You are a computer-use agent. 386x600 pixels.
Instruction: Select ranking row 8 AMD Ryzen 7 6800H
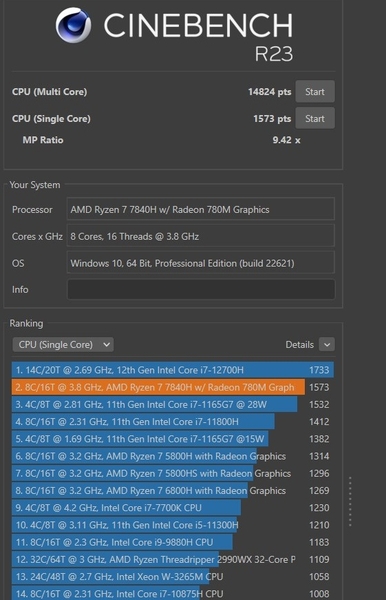(173, 491)
